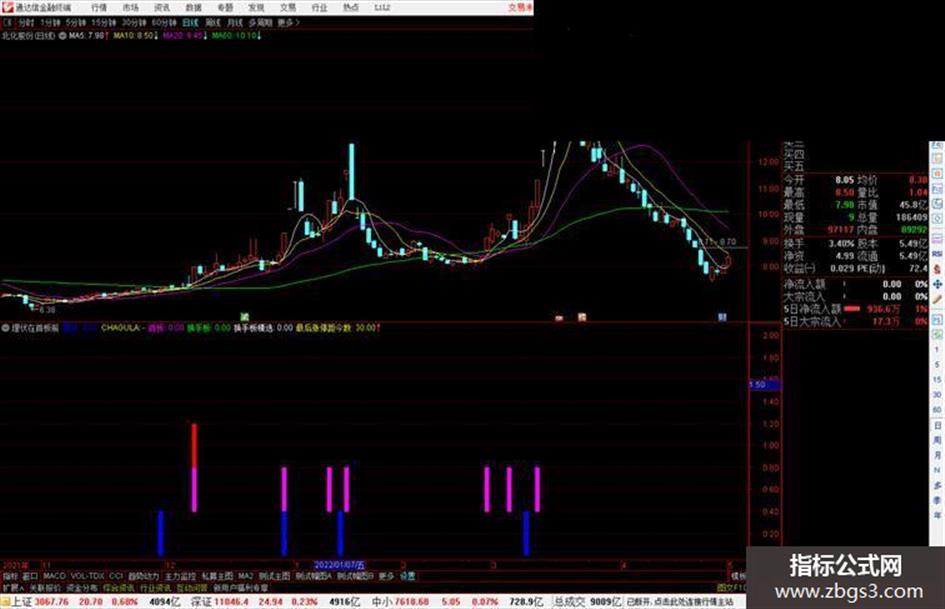This screenshot has height=609, width=945.
Task: Select the 主力监控 indicator tab
Action: tap(180, 576)
